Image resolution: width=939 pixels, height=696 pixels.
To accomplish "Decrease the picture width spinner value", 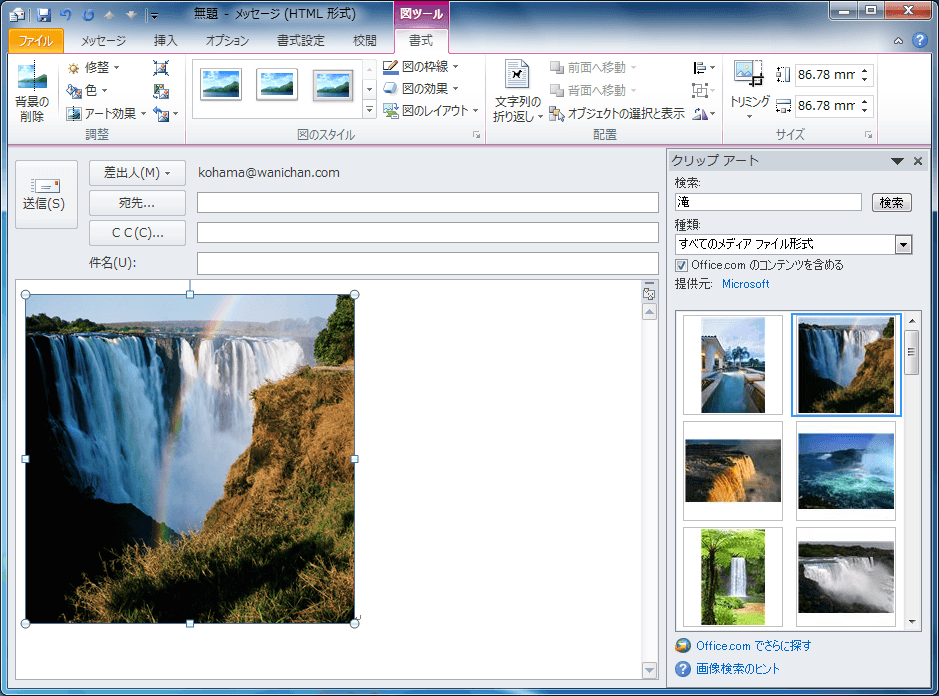I will tap(864, 110).
